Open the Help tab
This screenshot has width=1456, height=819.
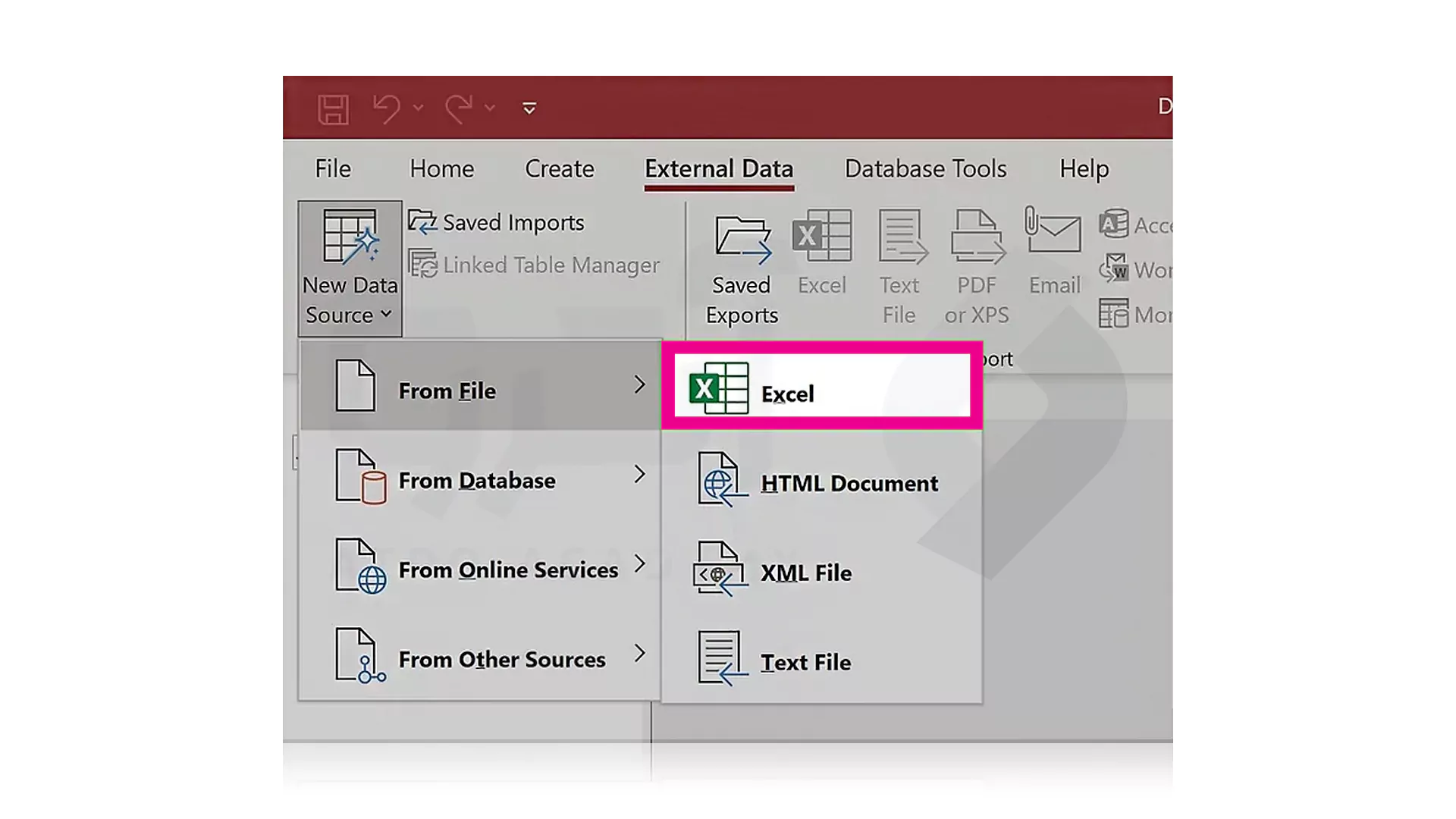pyautogui.click(x=1084, y=168)
